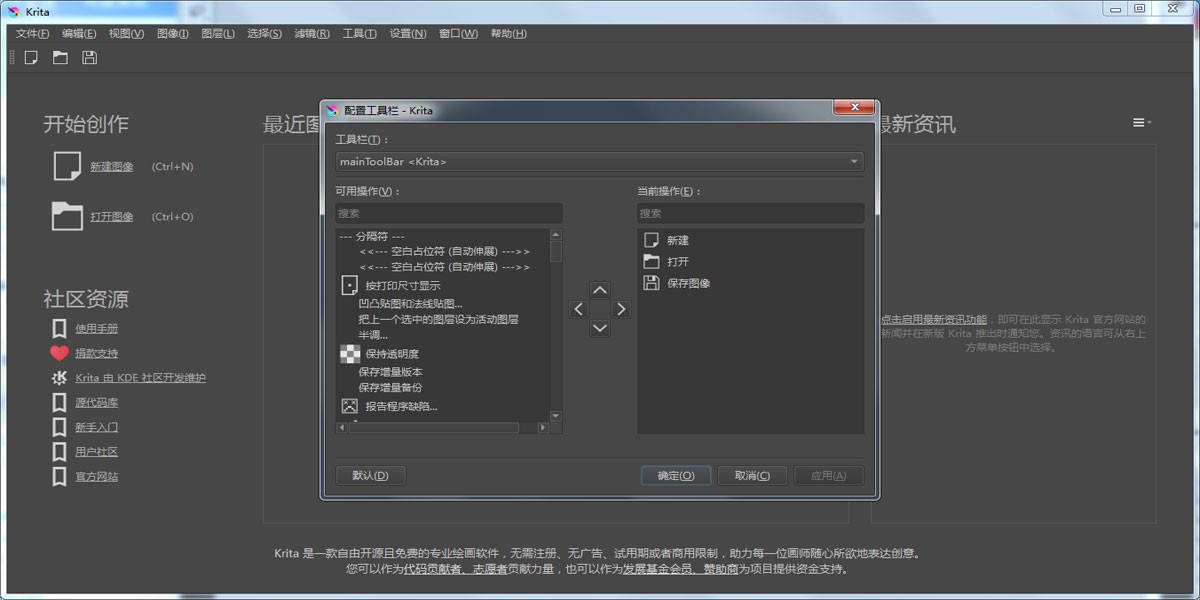Click the search field above available actions
The width and height of the screenshot is (1200, 600).
[x=448, y=213]
